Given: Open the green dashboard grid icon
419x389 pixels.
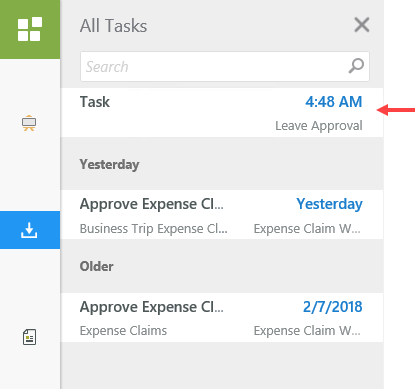Looking at the screenshot, I should tap(30, 29).
